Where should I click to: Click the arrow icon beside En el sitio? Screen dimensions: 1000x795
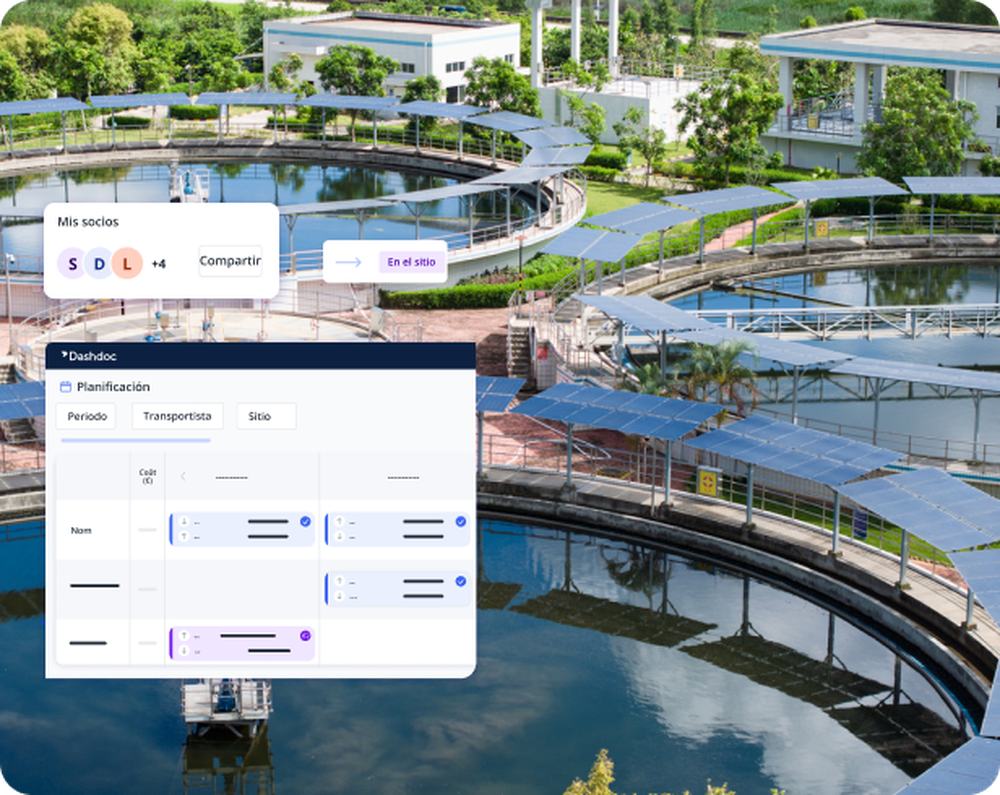(x=348, y=262)
